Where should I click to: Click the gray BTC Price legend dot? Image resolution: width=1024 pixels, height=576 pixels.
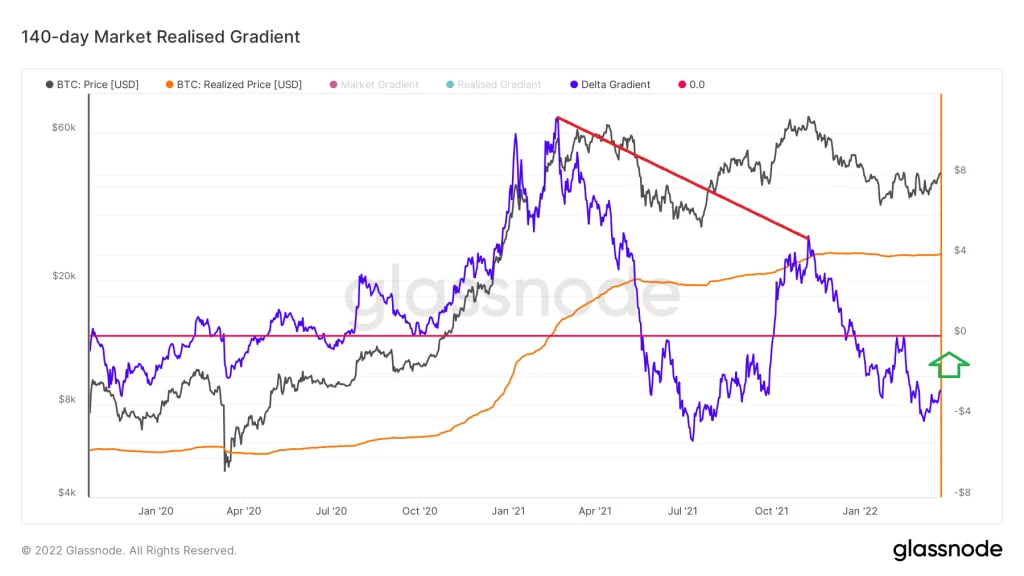[50, 85]
